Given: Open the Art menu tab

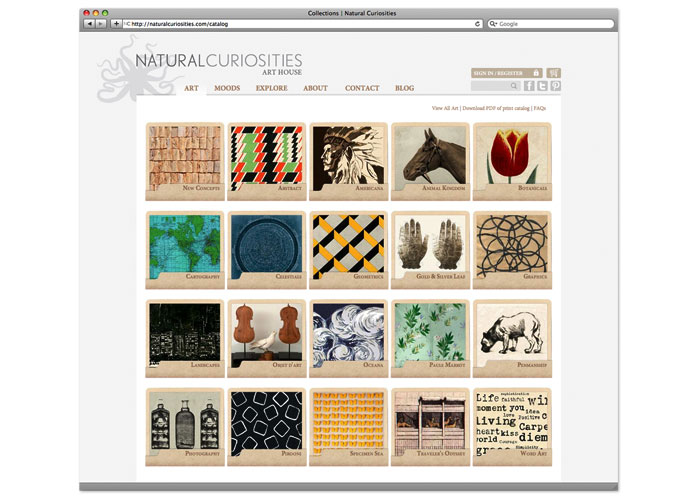Looking at the screenshot, I should [191, 88].
